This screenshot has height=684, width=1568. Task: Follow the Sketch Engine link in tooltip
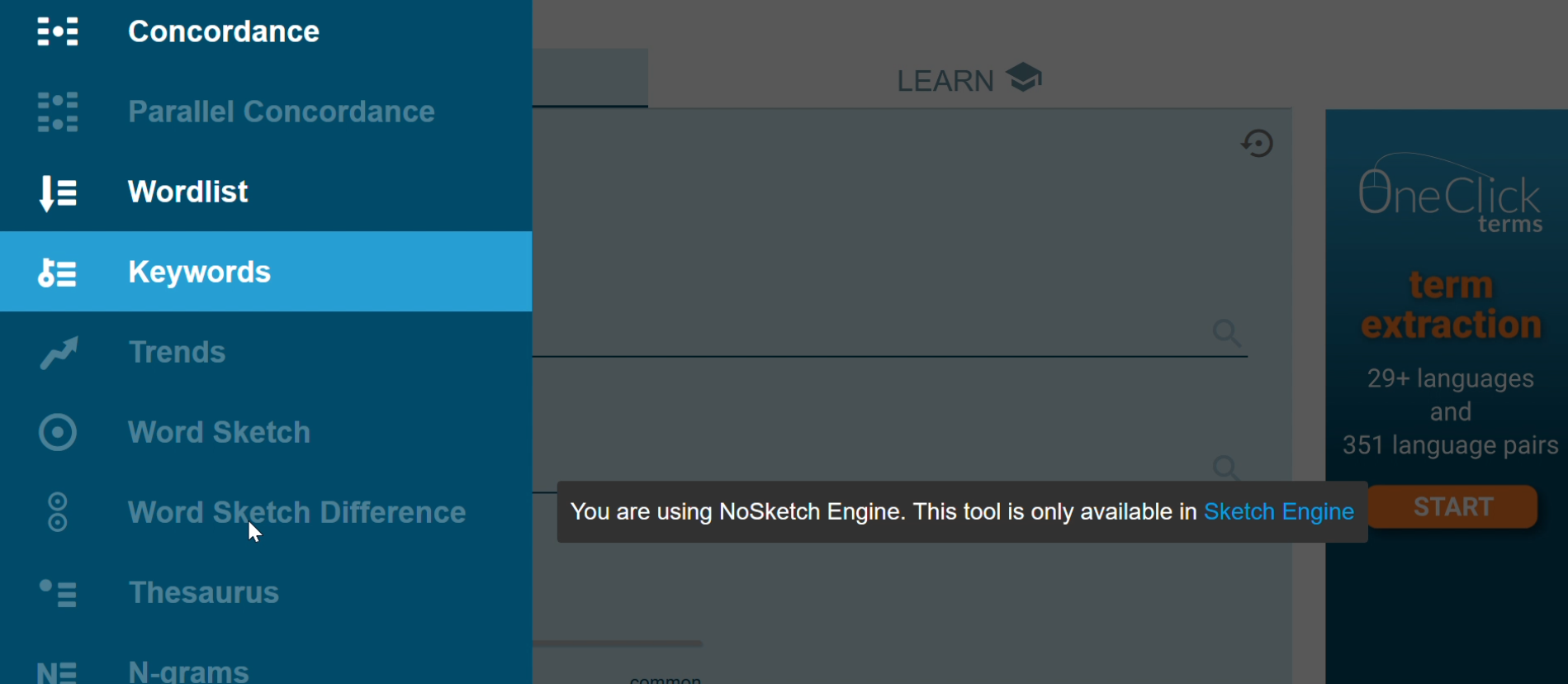(1278, 512)
